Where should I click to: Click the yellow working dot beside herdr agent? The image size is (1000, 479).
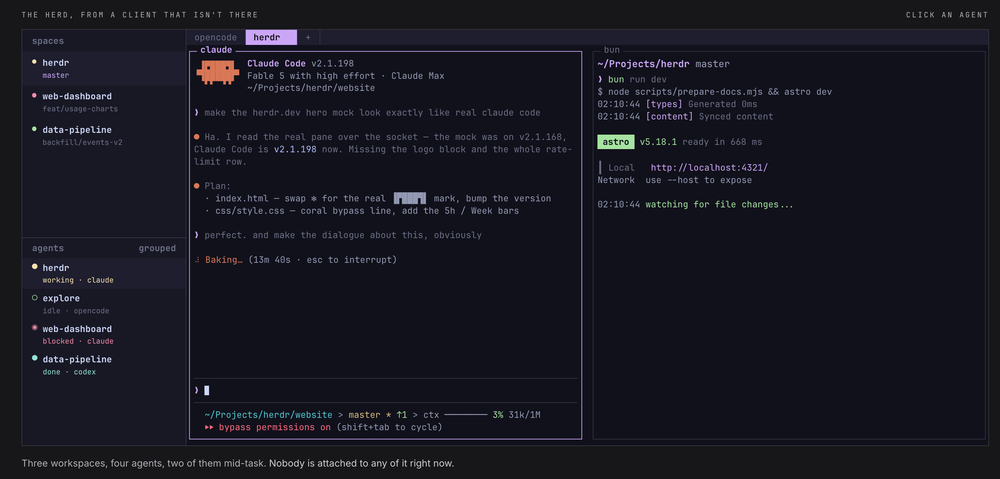coord(34,267)
